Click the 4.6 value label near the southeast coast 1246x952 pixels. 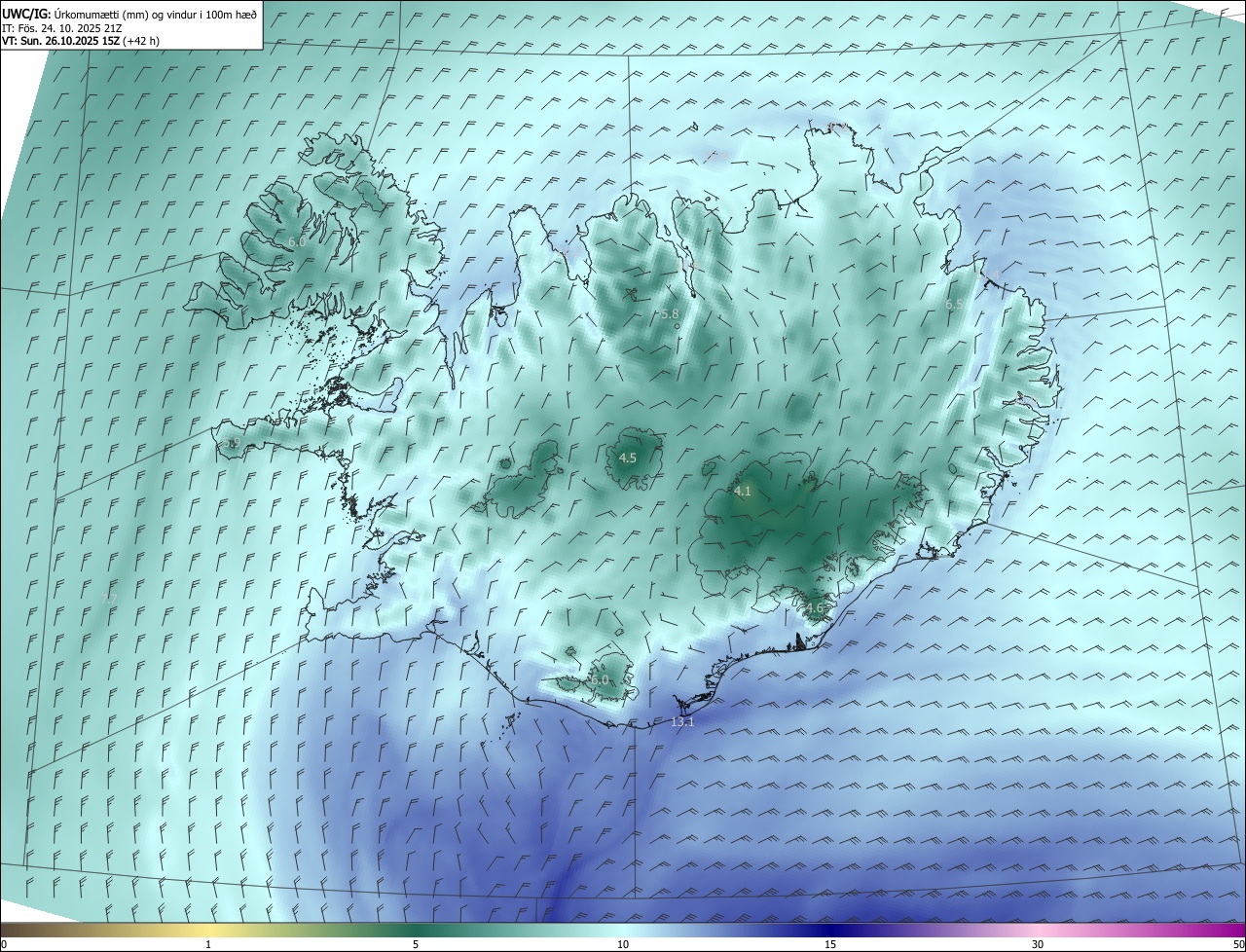[815, 608]
